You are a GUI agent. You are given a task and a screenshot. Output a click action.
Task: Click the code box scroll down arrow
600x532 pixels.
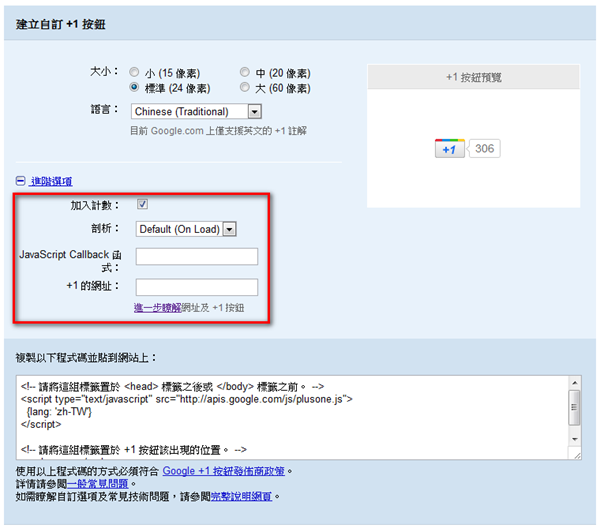575,439
